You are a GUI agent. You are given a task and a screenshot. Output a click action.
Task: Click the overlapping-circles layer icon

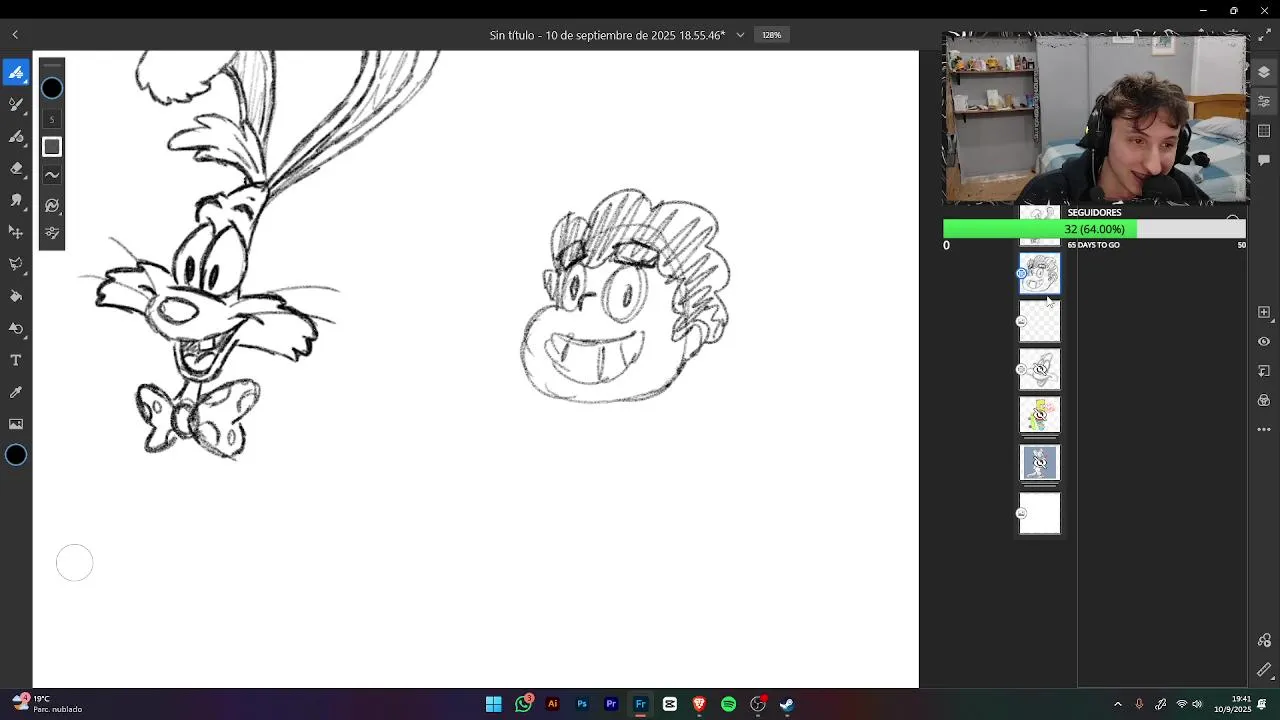(x=1264, y=400)
